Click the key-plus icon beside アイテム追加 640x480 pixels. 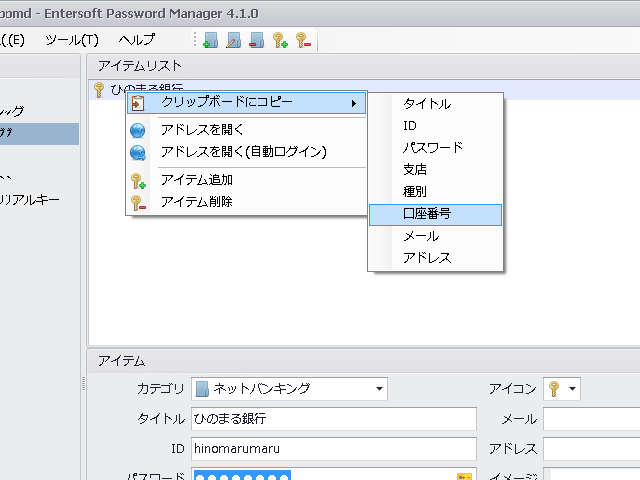click(x=138, y=181)
